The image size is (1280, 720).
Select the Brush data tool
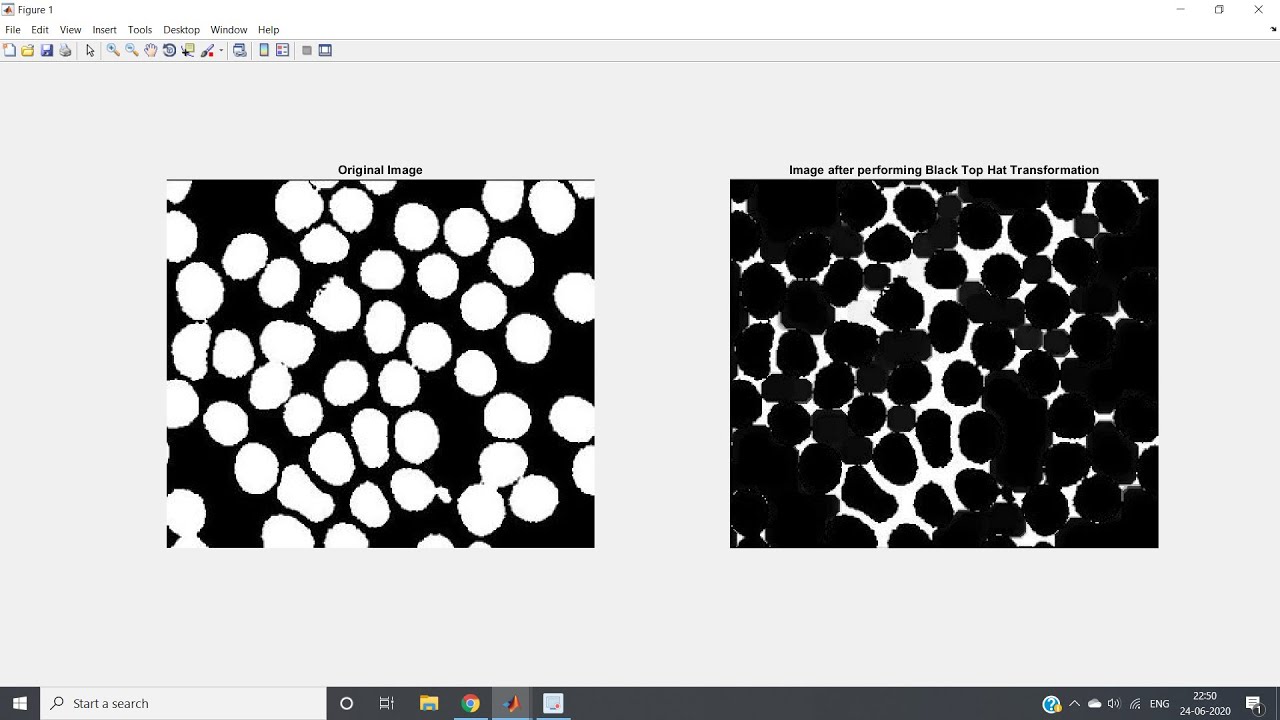pyautogui.click(x=208, y=50)
